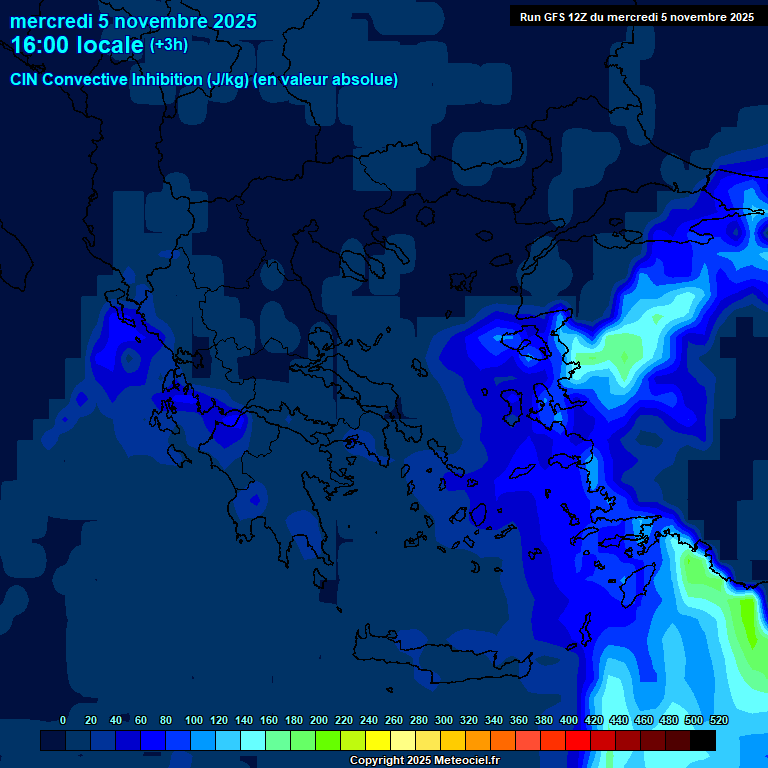Select the bright yellow legend swatch near 240
This screenshot has width=768, height=768.
377,740
